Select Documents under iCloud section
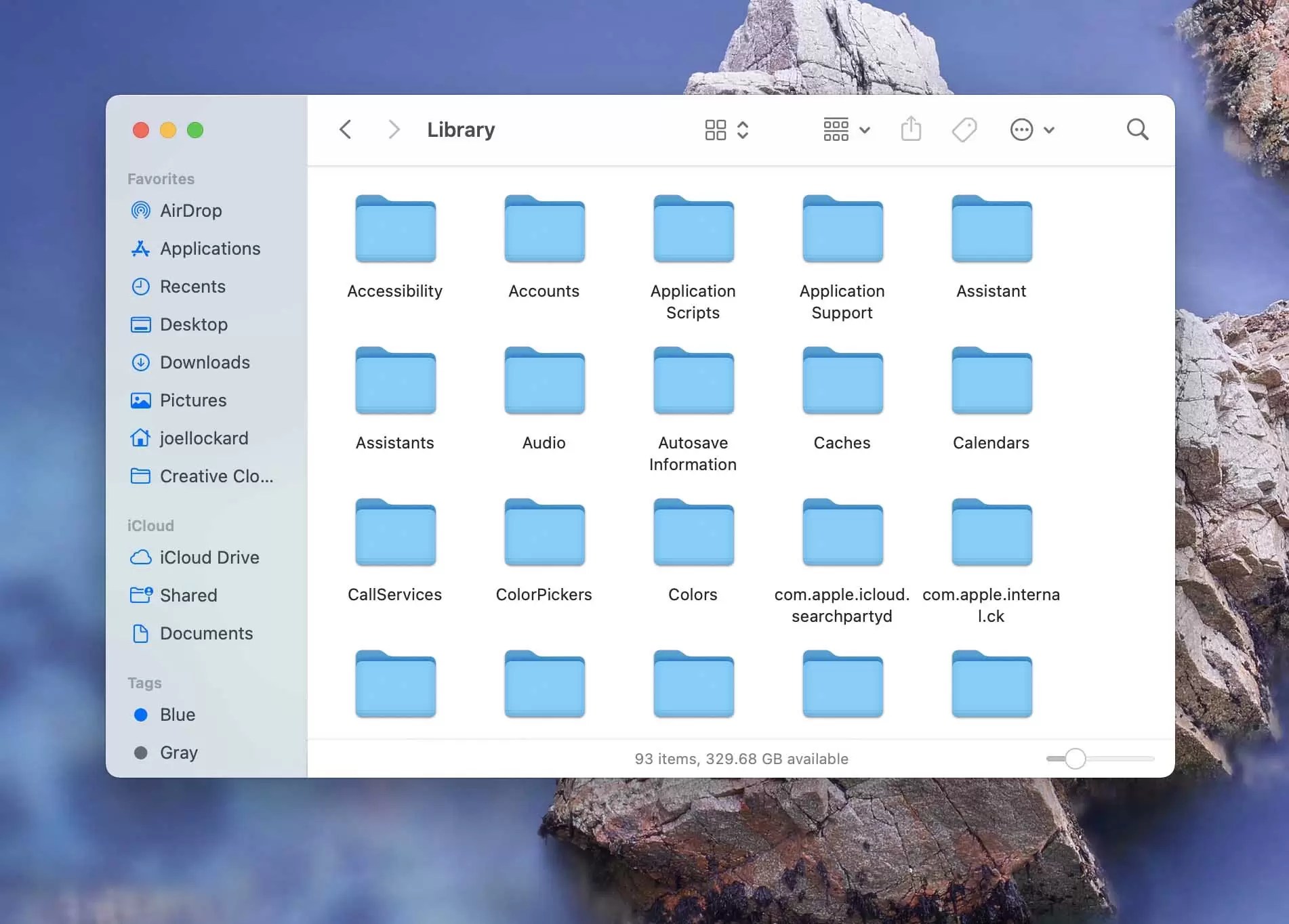This screenshot has width=1289, height=924. point(206,633)
